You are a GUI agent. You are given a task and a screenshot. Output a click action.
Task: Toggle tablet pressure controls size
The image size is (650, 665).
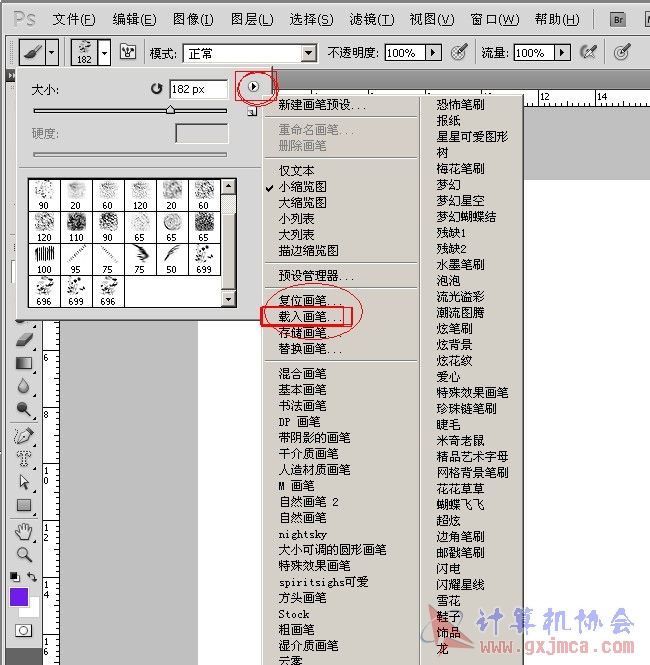click(x=622, y=52)
